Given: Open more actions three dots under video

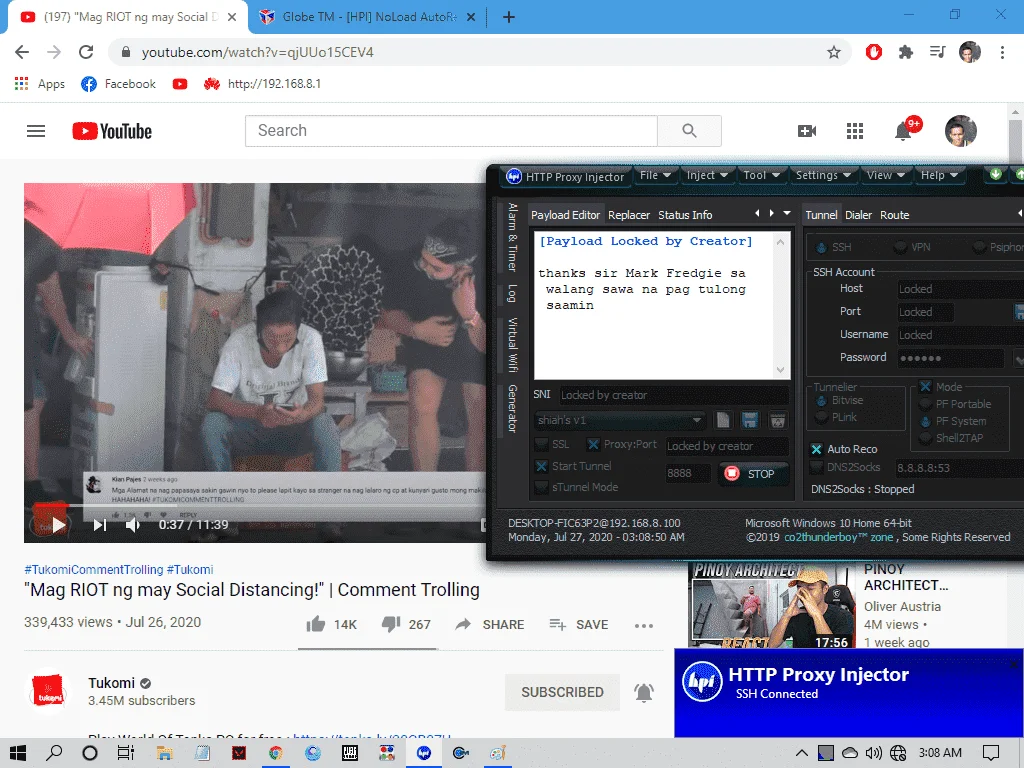Looking at the screenshot, I should (x=643, y=626).
